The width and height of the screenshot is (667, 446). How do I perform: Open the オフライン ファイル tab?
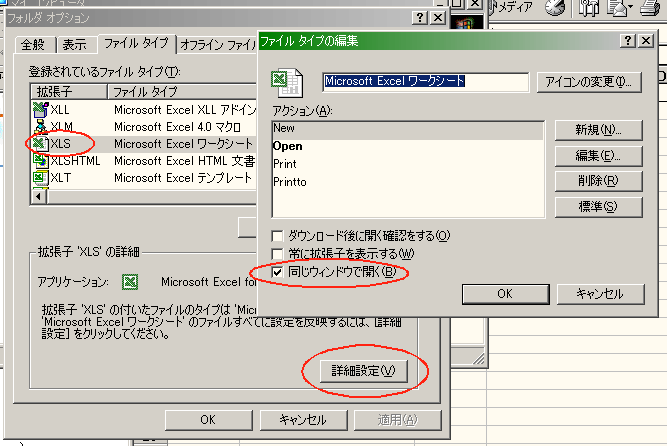[219, 45]
